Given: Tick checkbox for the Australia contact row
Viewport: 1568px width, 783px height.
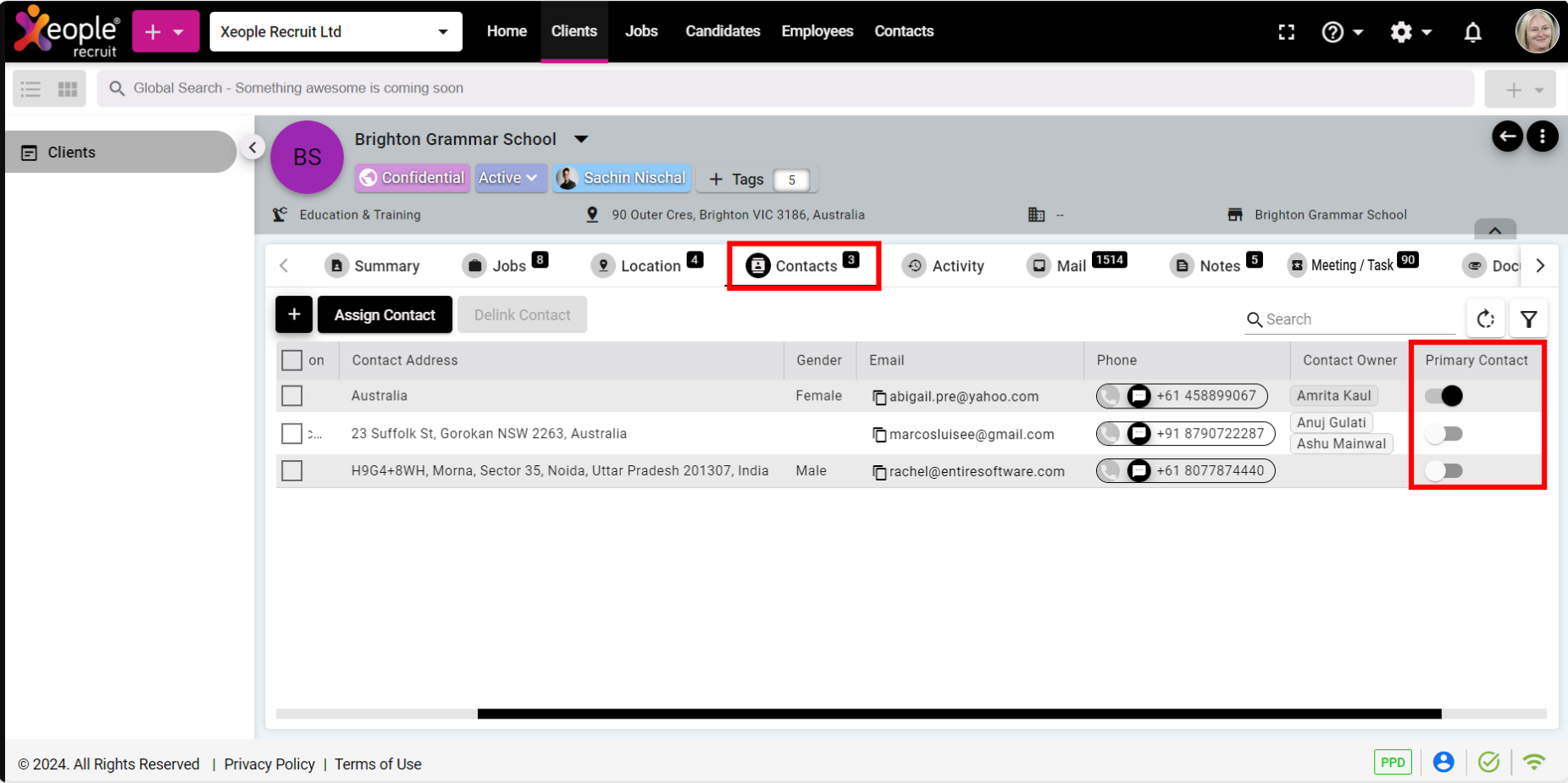Looking at the screenshot, I should [x=291, y=396].
